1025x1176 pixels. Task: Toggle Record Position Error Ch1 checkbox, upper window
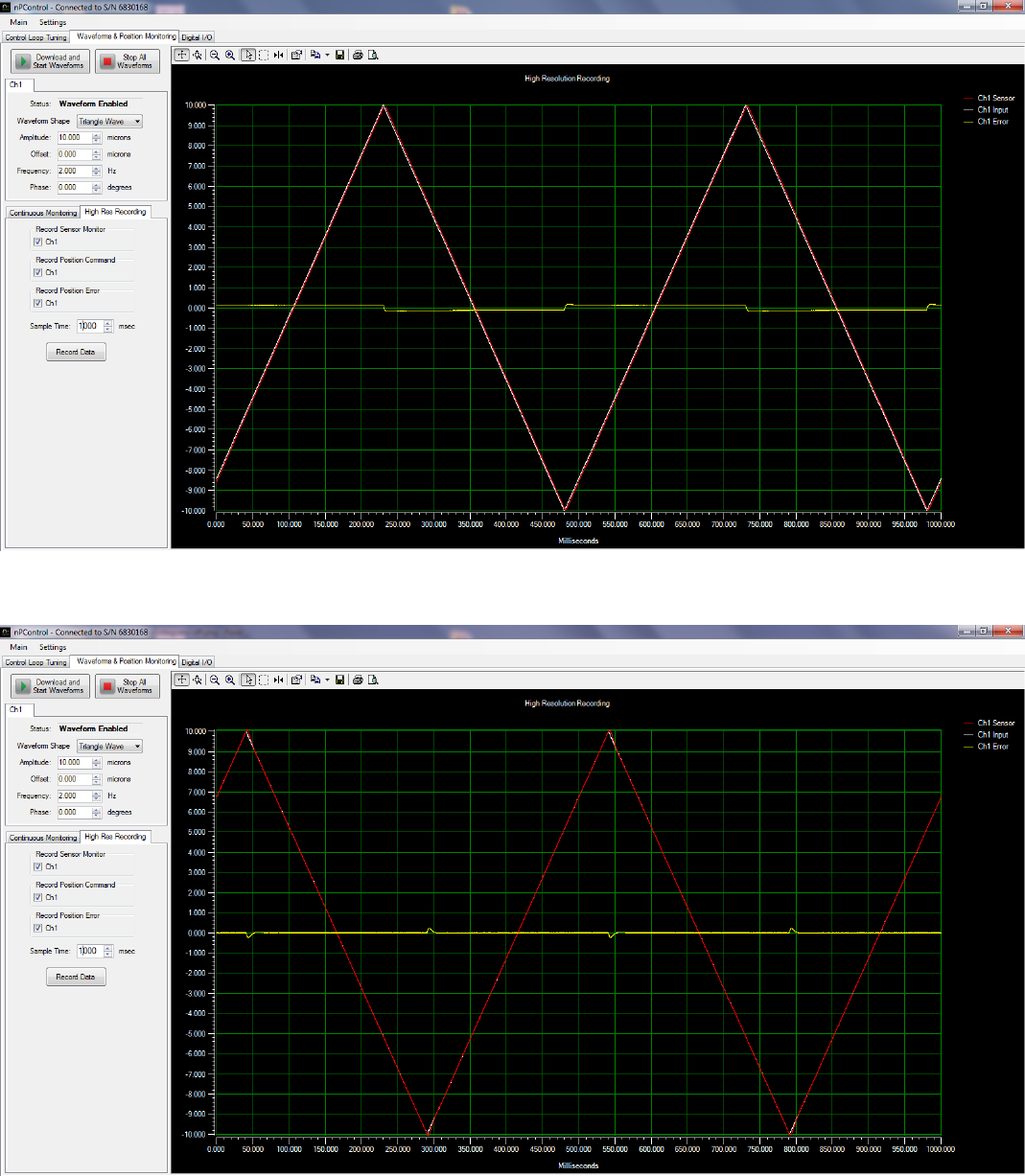38,303
